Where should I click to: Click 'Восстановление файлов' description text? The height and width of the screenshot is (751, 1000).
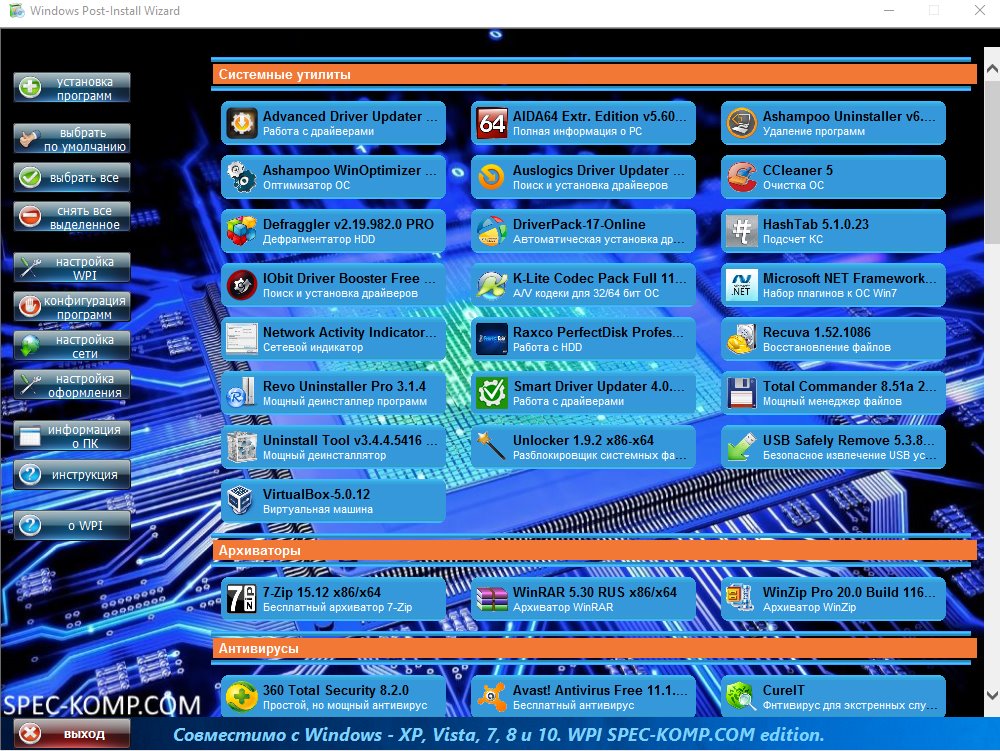827,347
